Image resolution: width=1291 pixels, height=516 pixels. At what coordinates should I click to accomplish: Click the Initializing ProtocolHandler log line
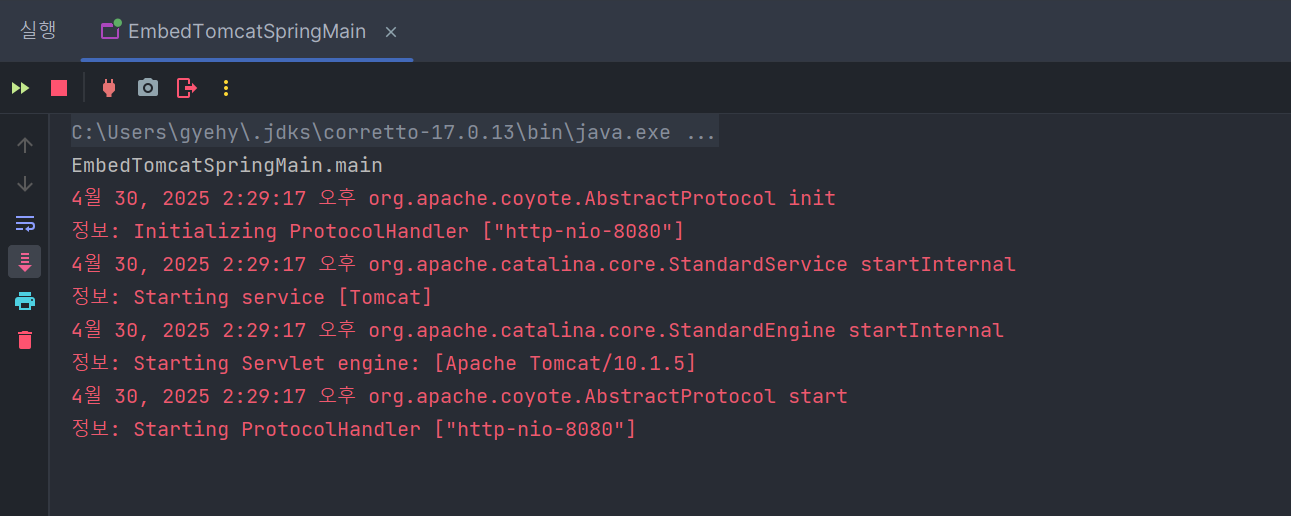tap(378, 231)
